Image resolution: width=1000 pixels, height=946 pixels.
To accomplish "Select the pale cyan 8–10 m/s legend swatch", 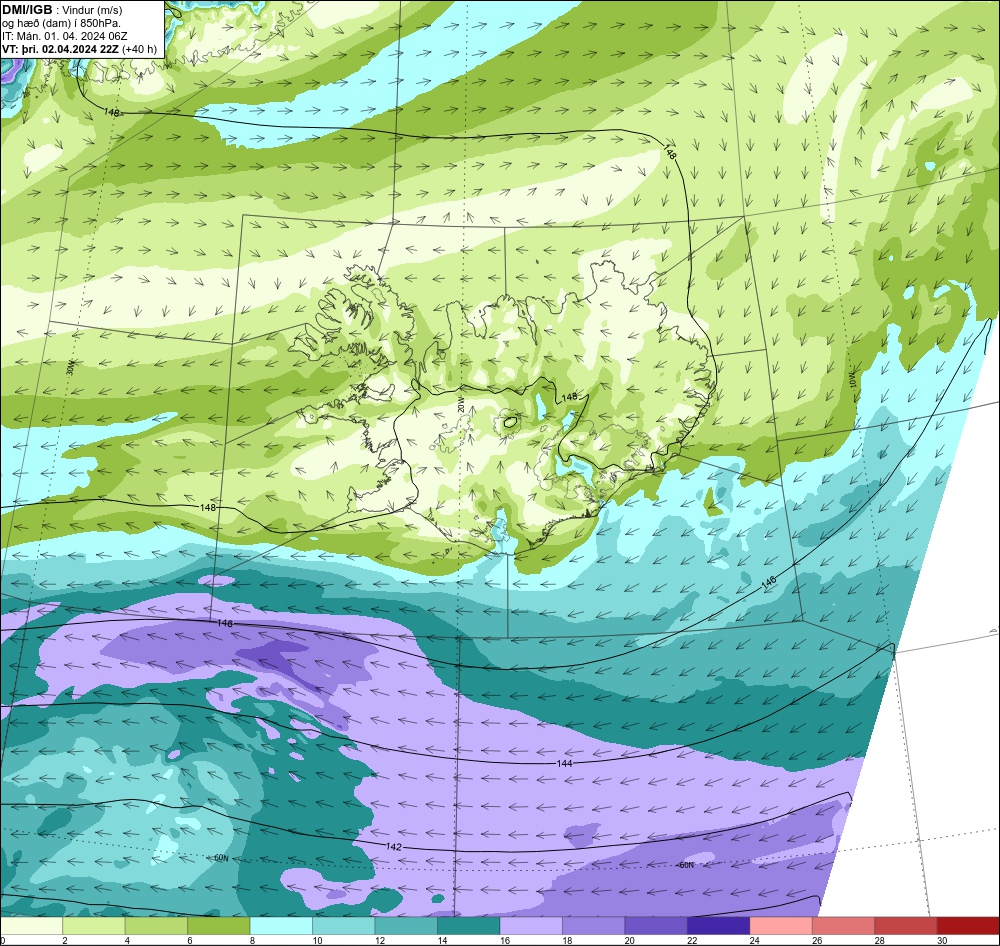I will 281,926.
